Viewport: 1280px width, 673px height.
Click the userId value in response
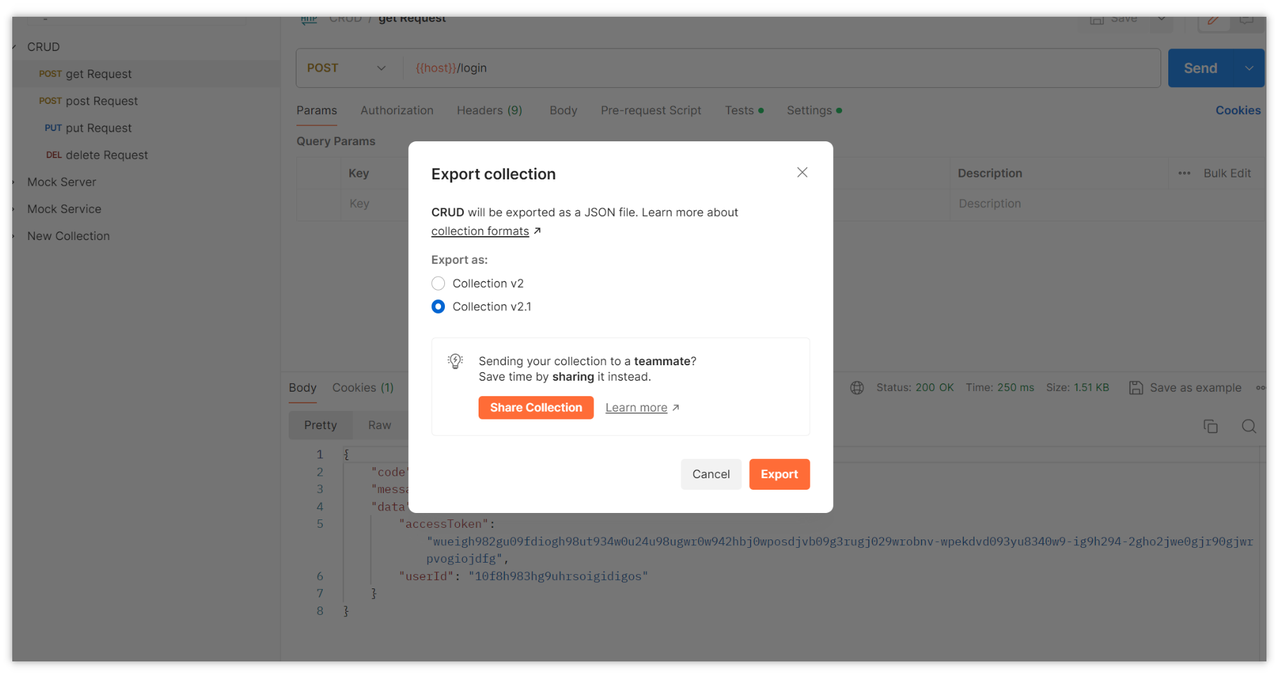pos(558,577)
